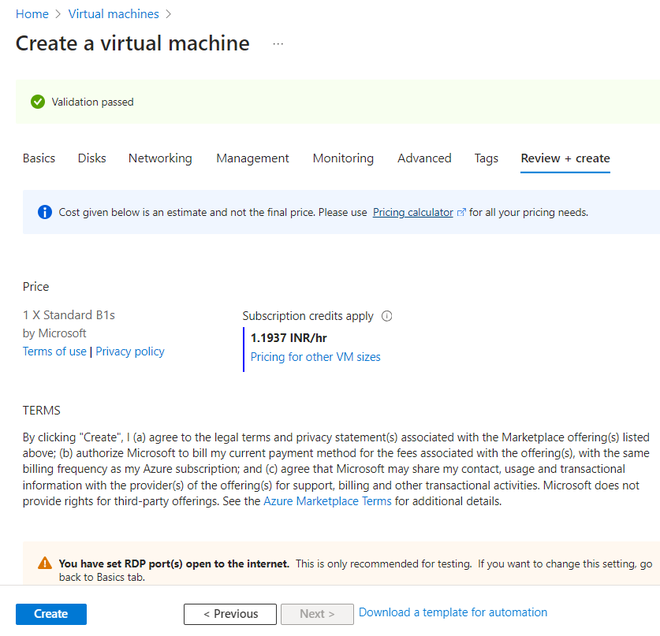Click the 1 X Standard B1s text
The height and width of the screenshot is (636, 660).
(x=69, y=315)
